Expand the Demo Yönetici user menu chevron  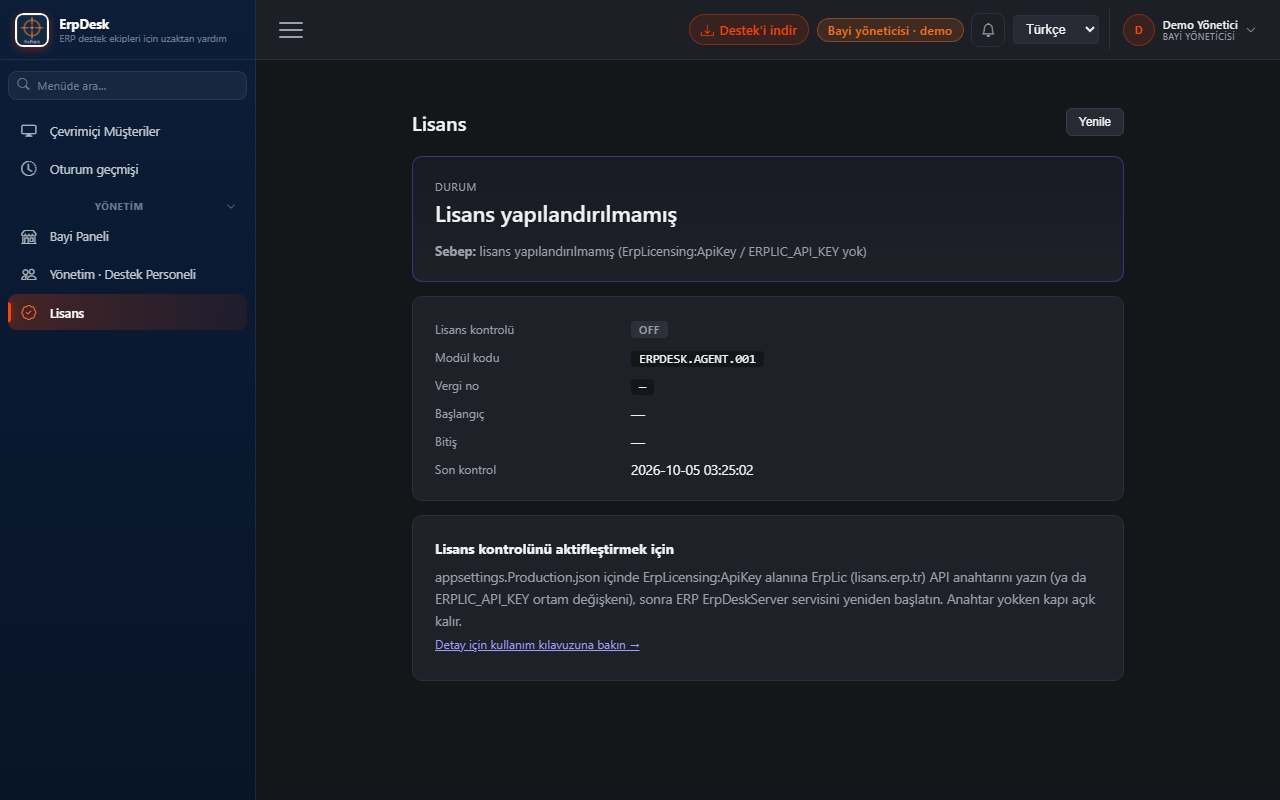[1250, 30]
